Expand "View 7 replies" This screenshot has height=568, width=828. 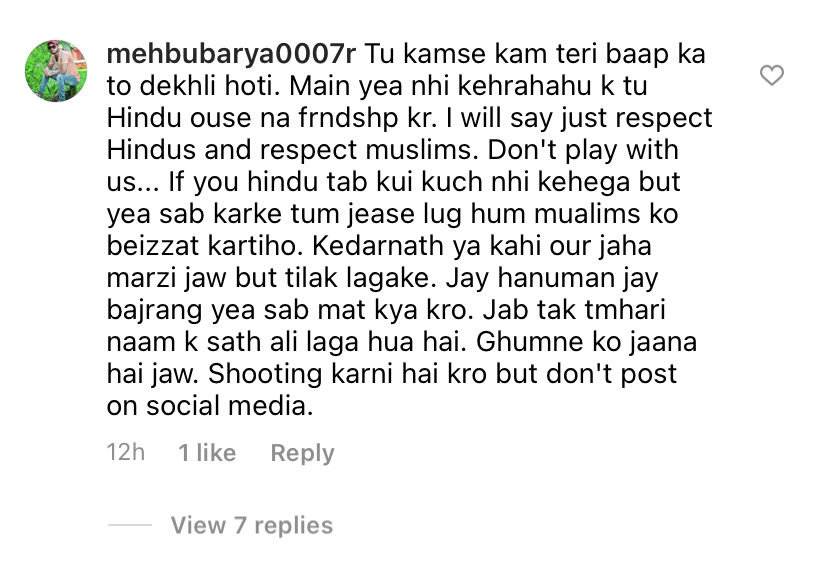click(x=252, y=525)
